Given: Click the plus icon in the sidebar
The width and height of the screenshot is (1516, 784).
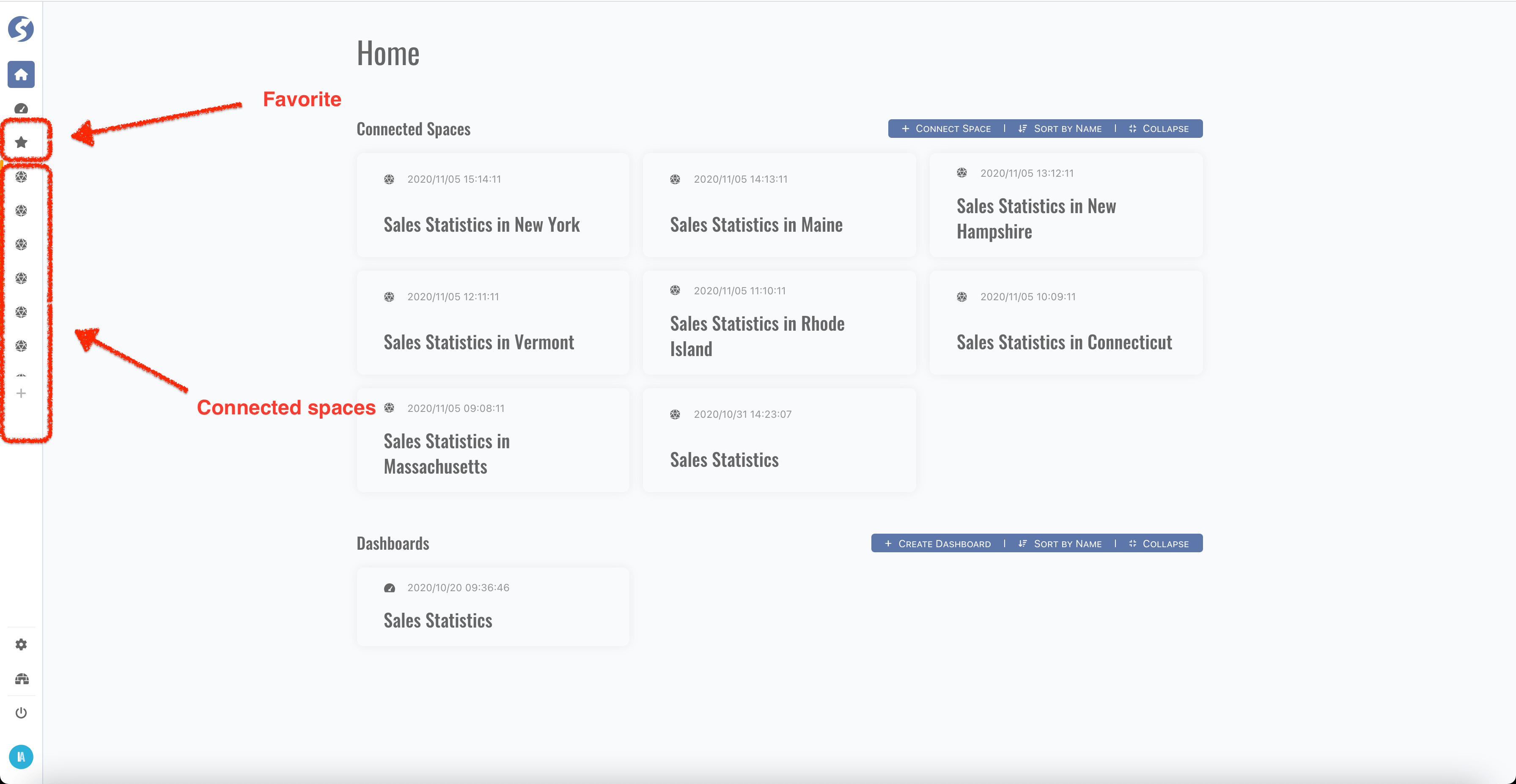Looking at the screenshot, I should [21, 393].
